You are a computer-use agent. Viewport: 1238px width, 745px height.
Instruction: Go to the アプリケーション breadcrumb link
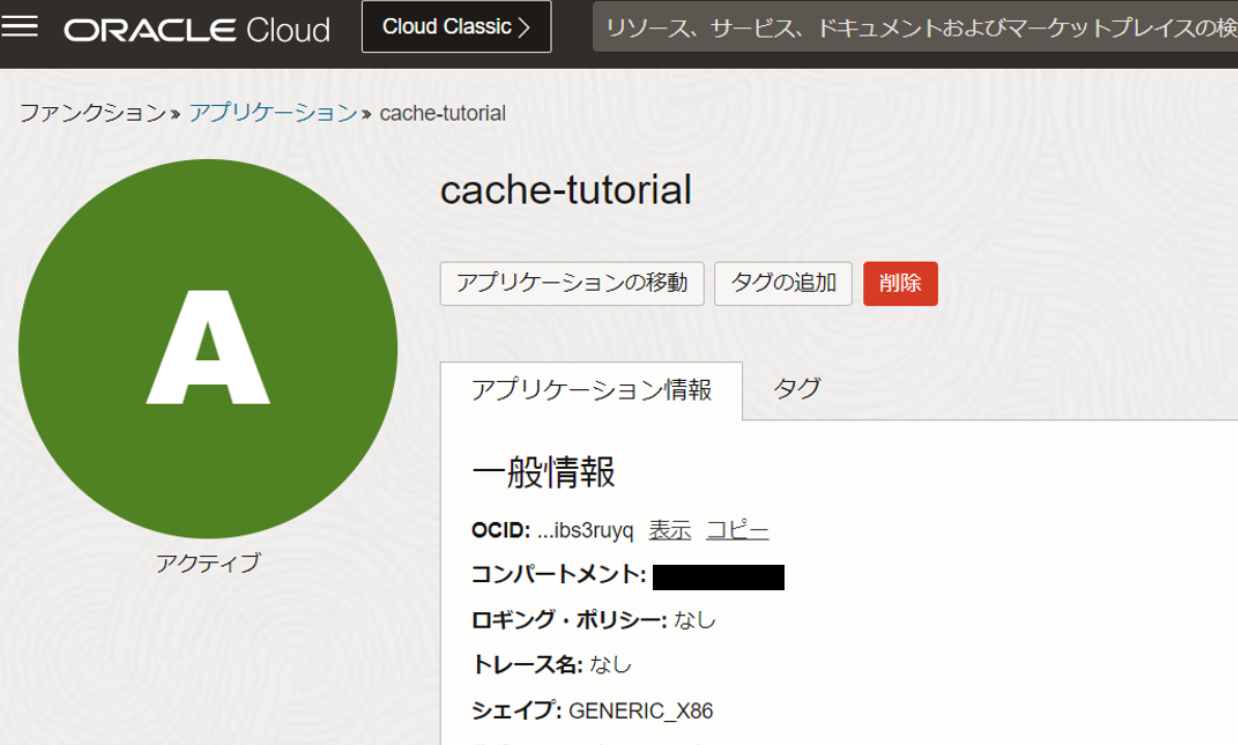click(273, 113)
